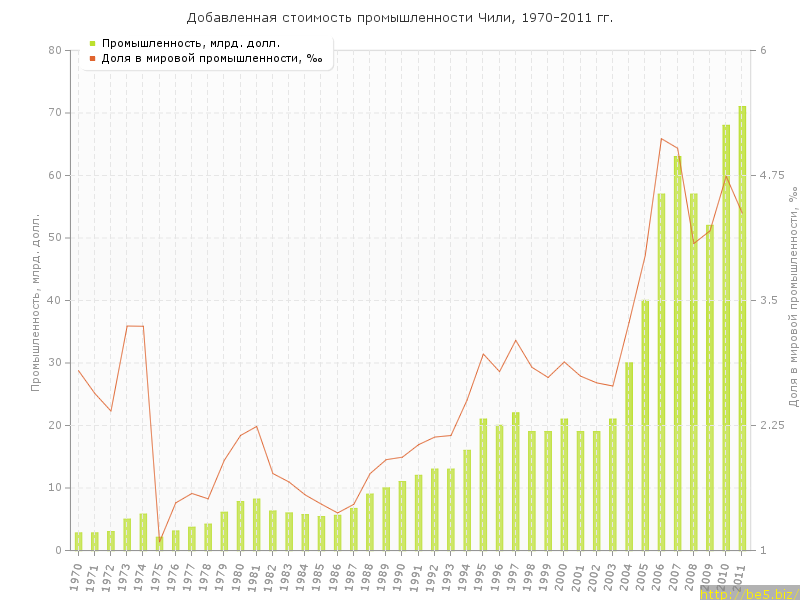Open the be5.biz watermark link

coord(748,593)
